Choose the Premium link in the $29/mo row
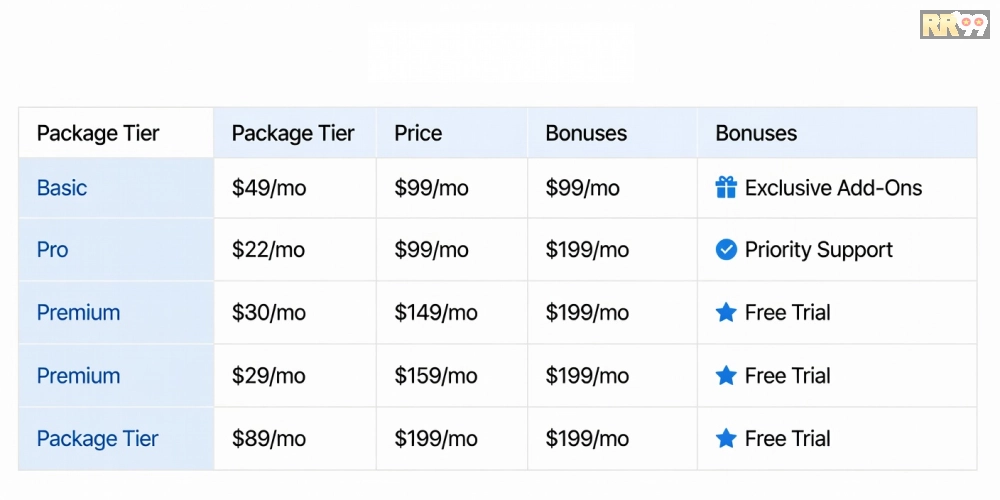Screen dimensions: 1000x500 coord(78,376)
